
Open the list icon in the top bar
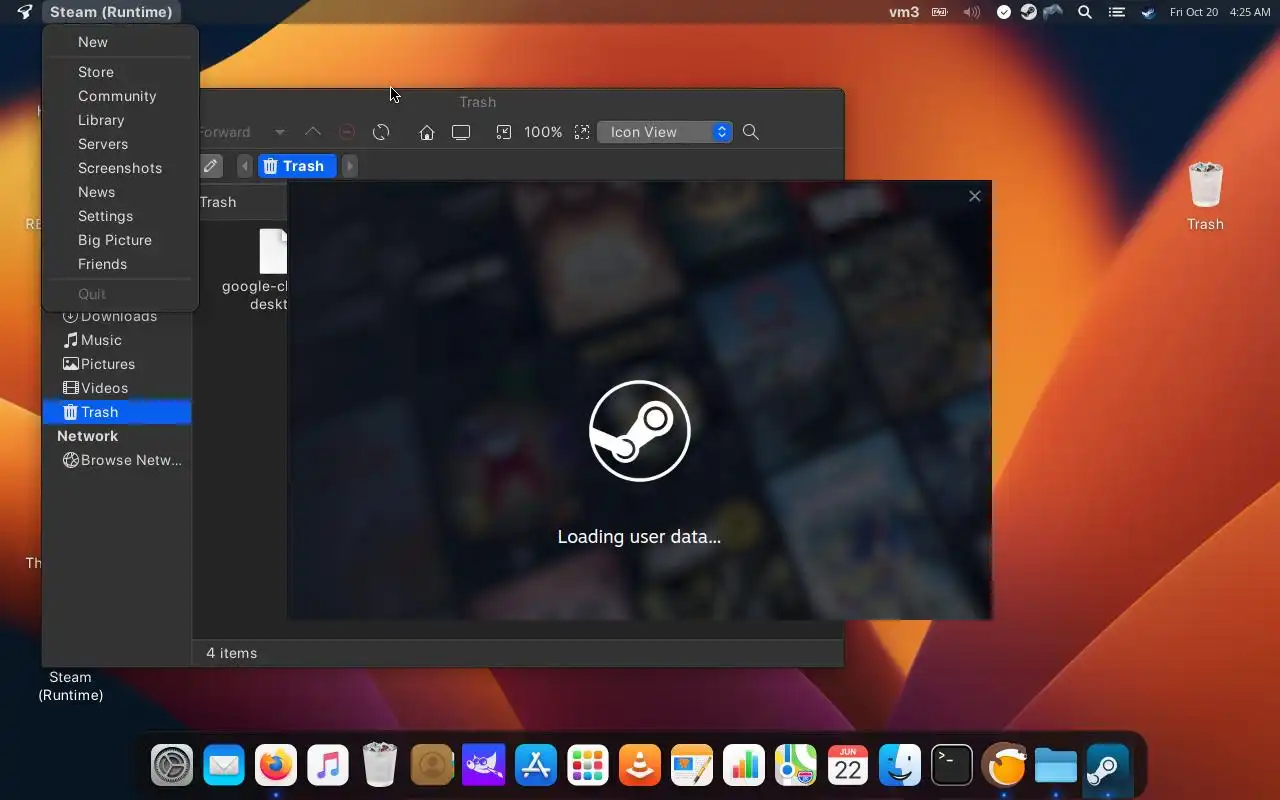click(1117, 12)
